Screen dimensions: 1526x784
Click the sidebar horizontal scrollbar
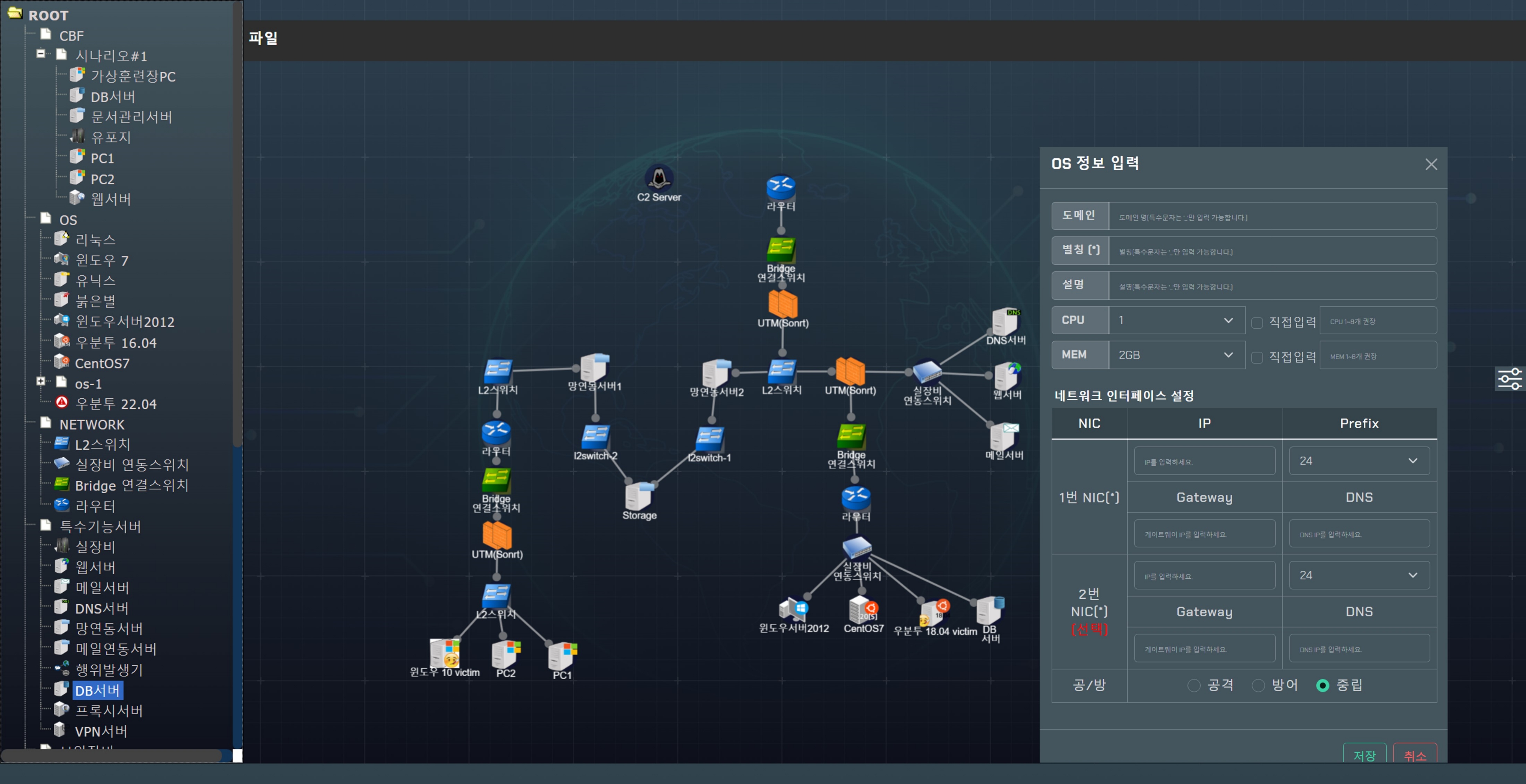click(x=112, y=756)
